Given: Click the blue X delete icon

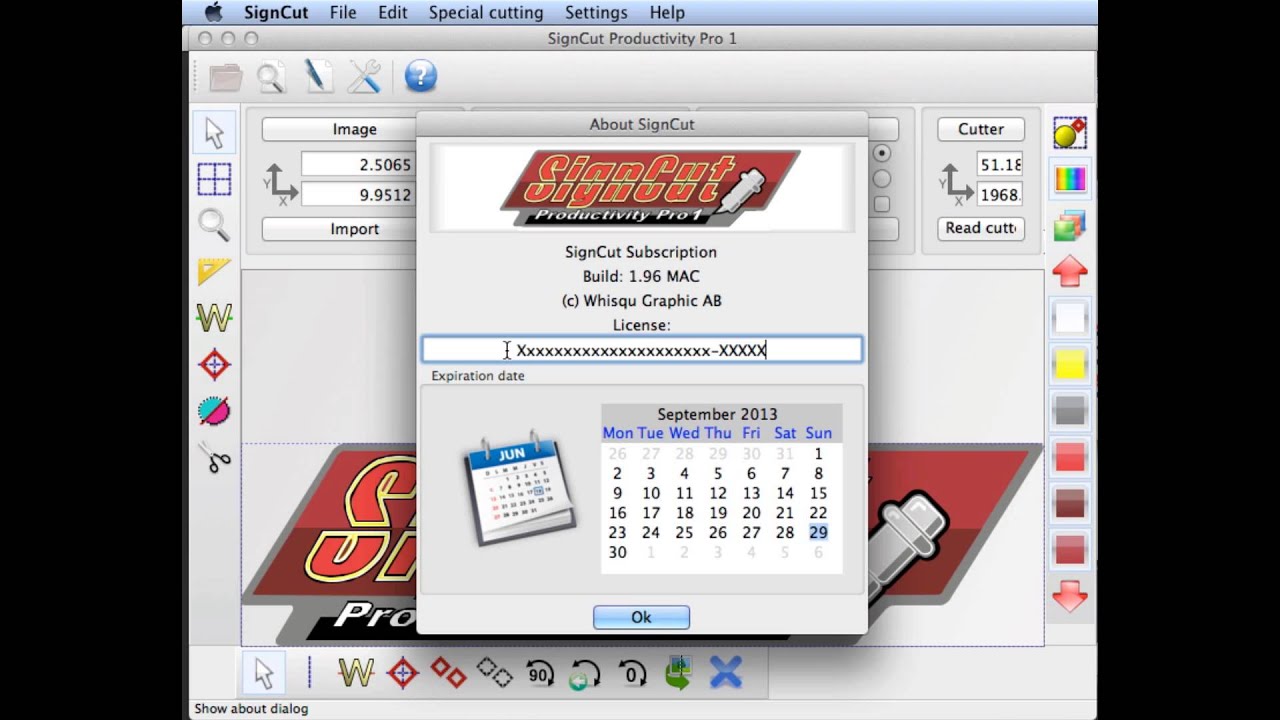Looking at the screenshot, I should coord(726,672).
